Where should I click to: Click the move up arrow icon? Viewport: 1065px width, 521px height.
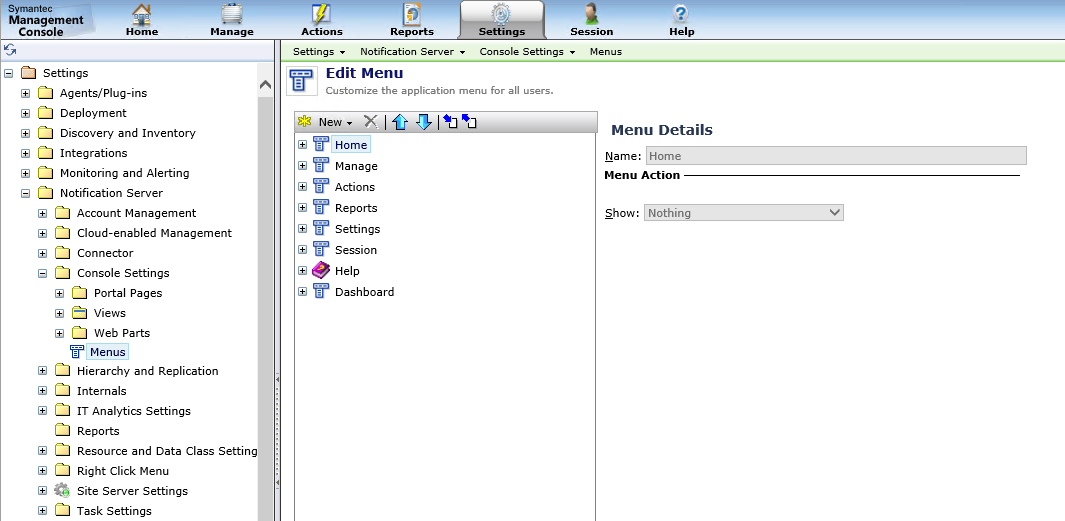[x=400, y=122]
